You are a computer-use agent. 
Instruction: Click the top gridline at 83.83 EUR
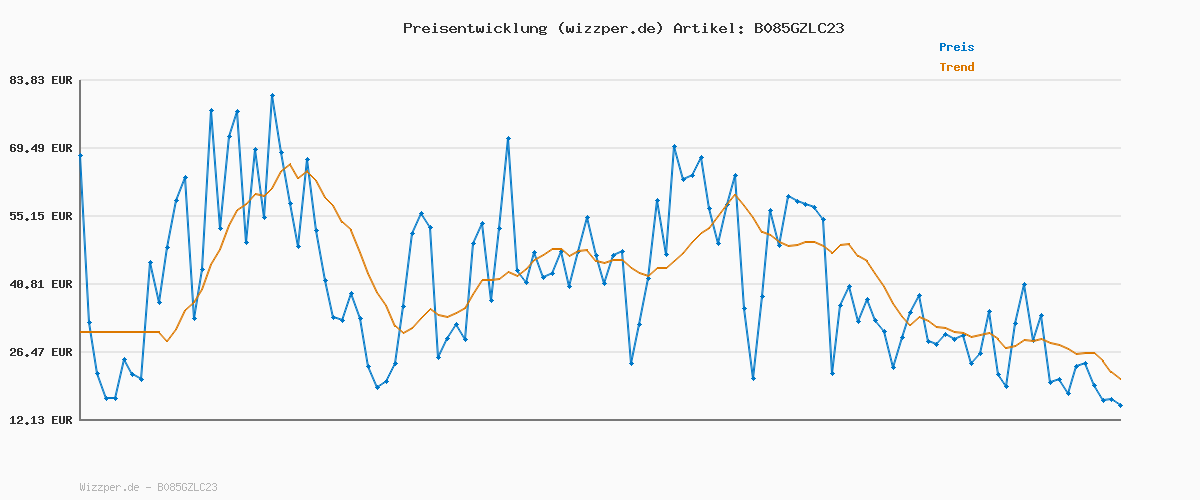[x=600, y=80]
